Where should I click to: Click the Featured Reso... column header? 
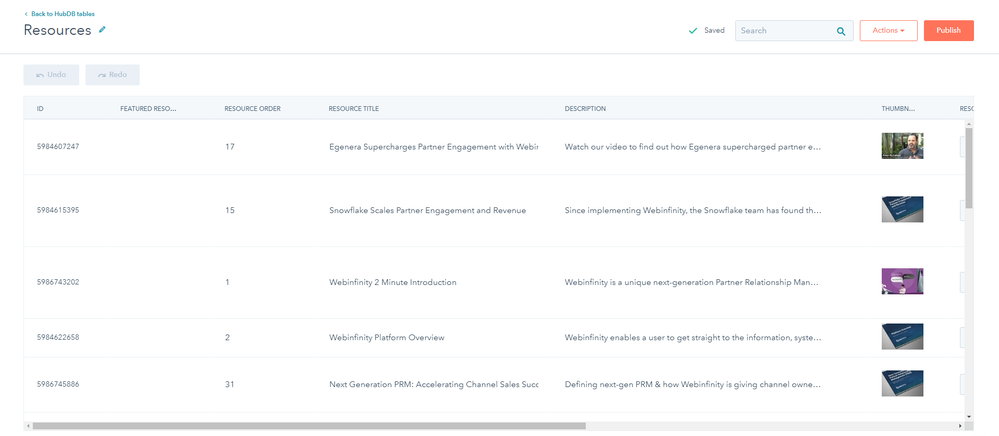(x=148, y=108)
